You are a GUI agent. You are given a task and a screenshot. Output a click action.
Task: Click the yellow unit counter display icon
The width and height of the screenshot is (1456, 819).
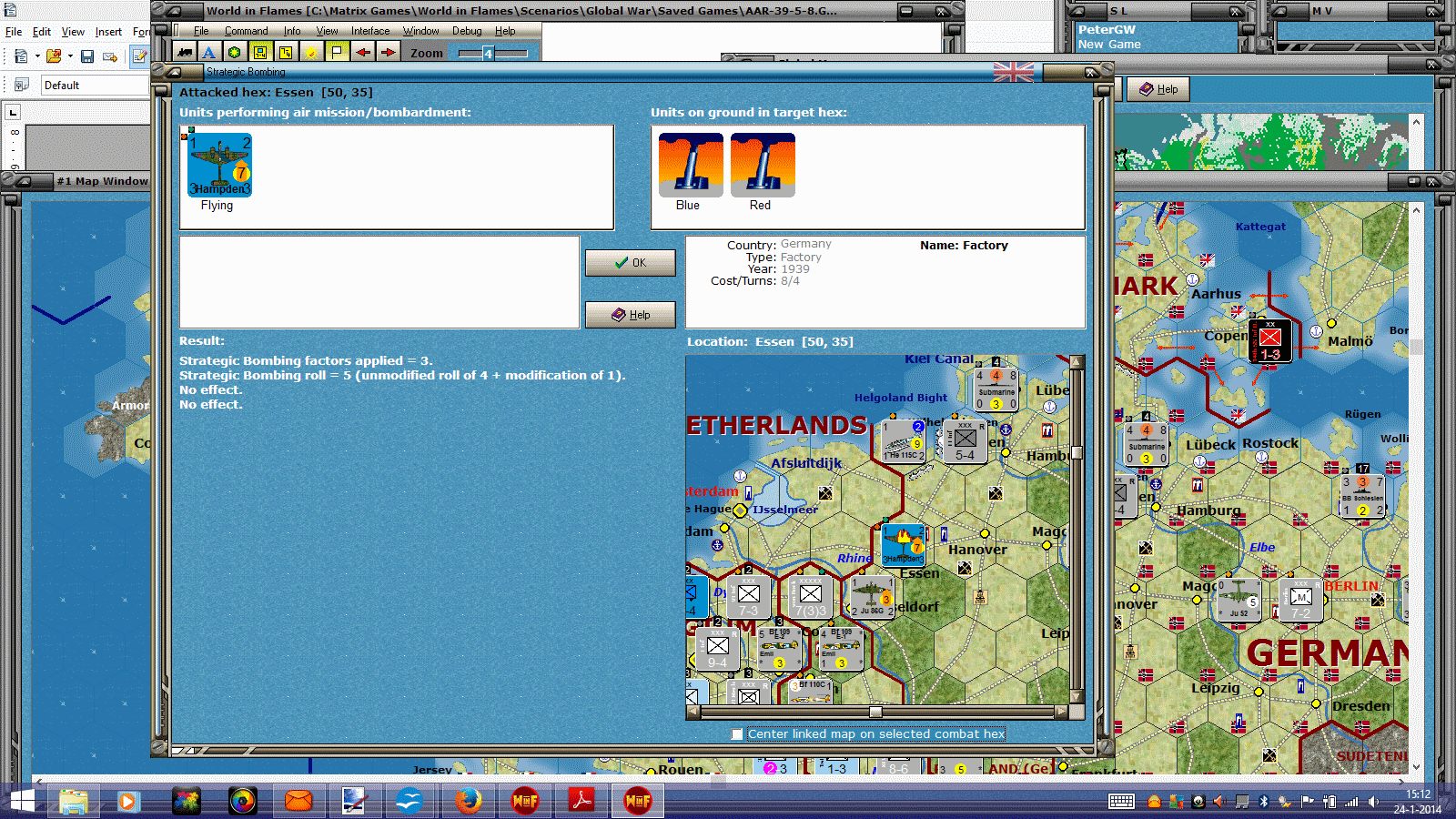(x=259, y=52)
